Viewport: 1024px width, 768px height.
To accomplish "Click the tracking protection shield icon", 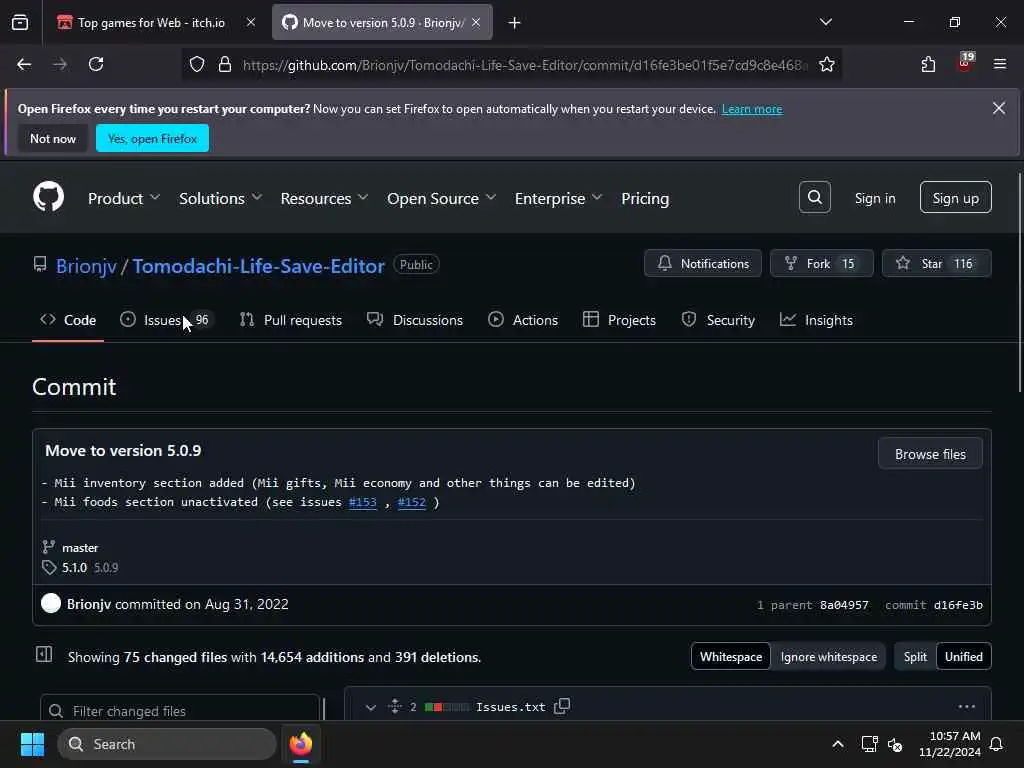I will (197, 64).
